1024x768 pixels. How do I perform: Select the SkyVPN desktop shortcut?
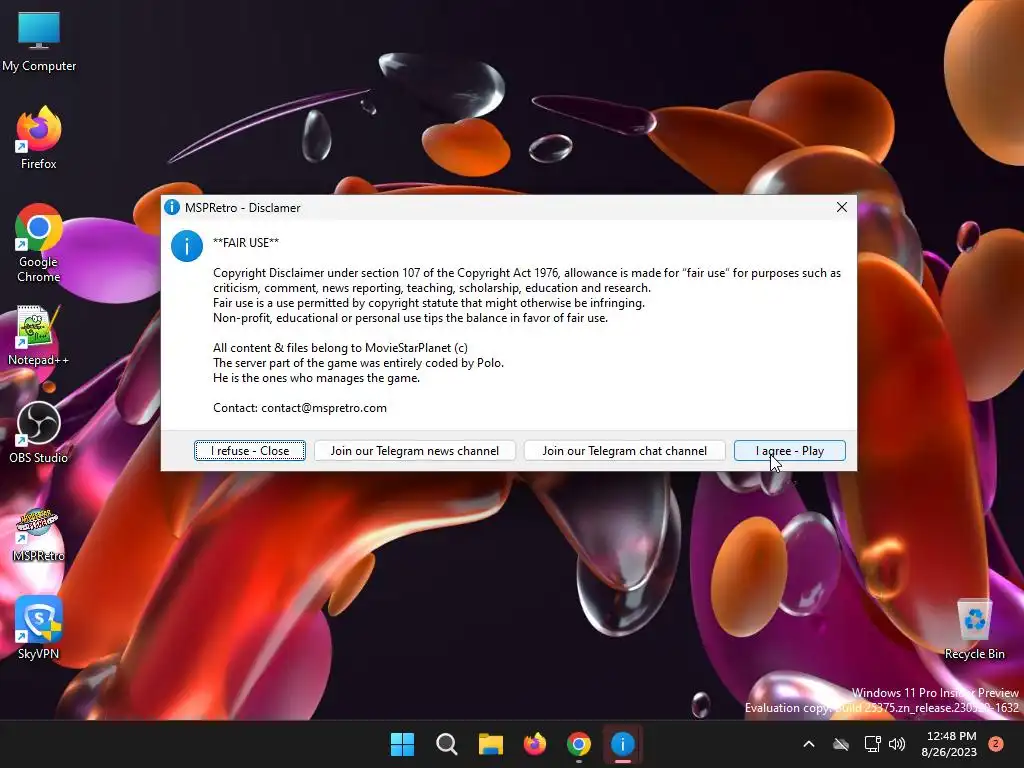[39, 628]
